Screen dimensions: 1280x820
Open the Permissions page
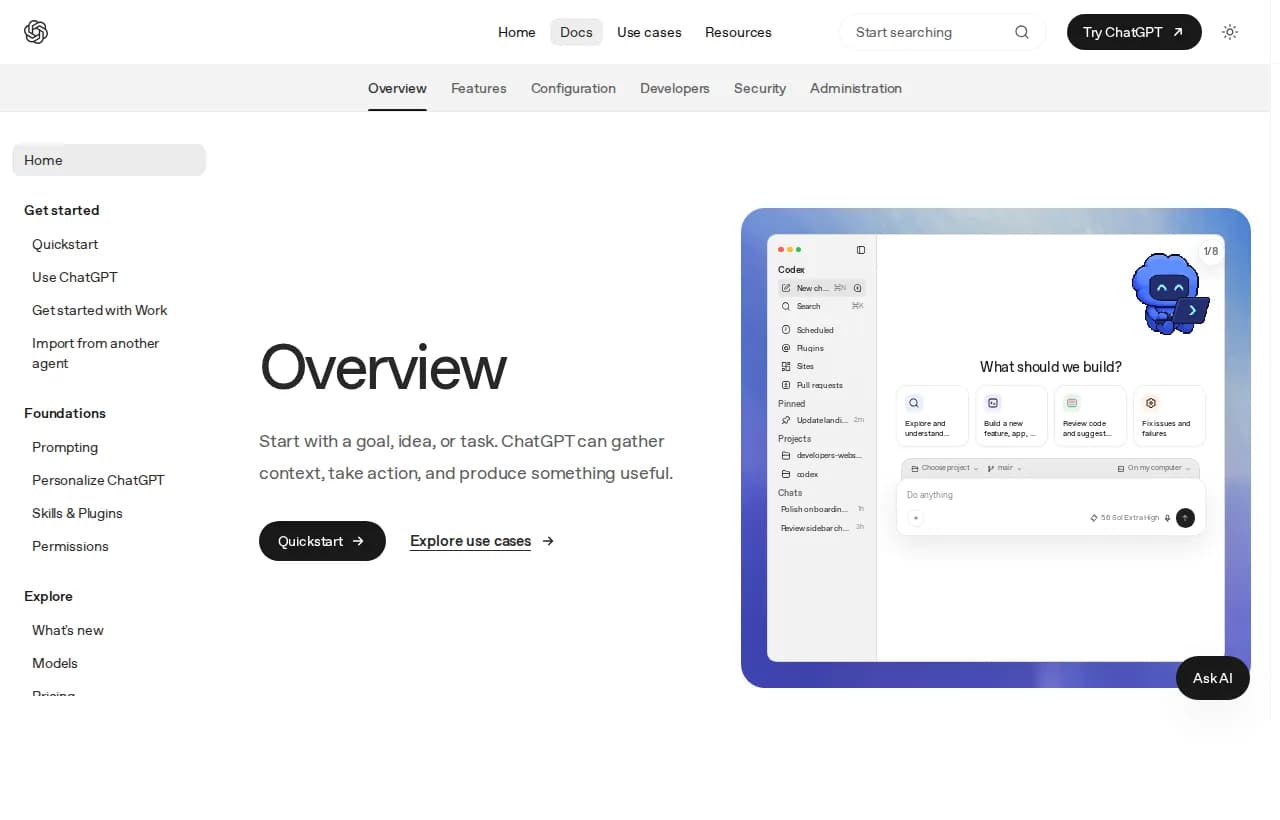tap(70, 546)
